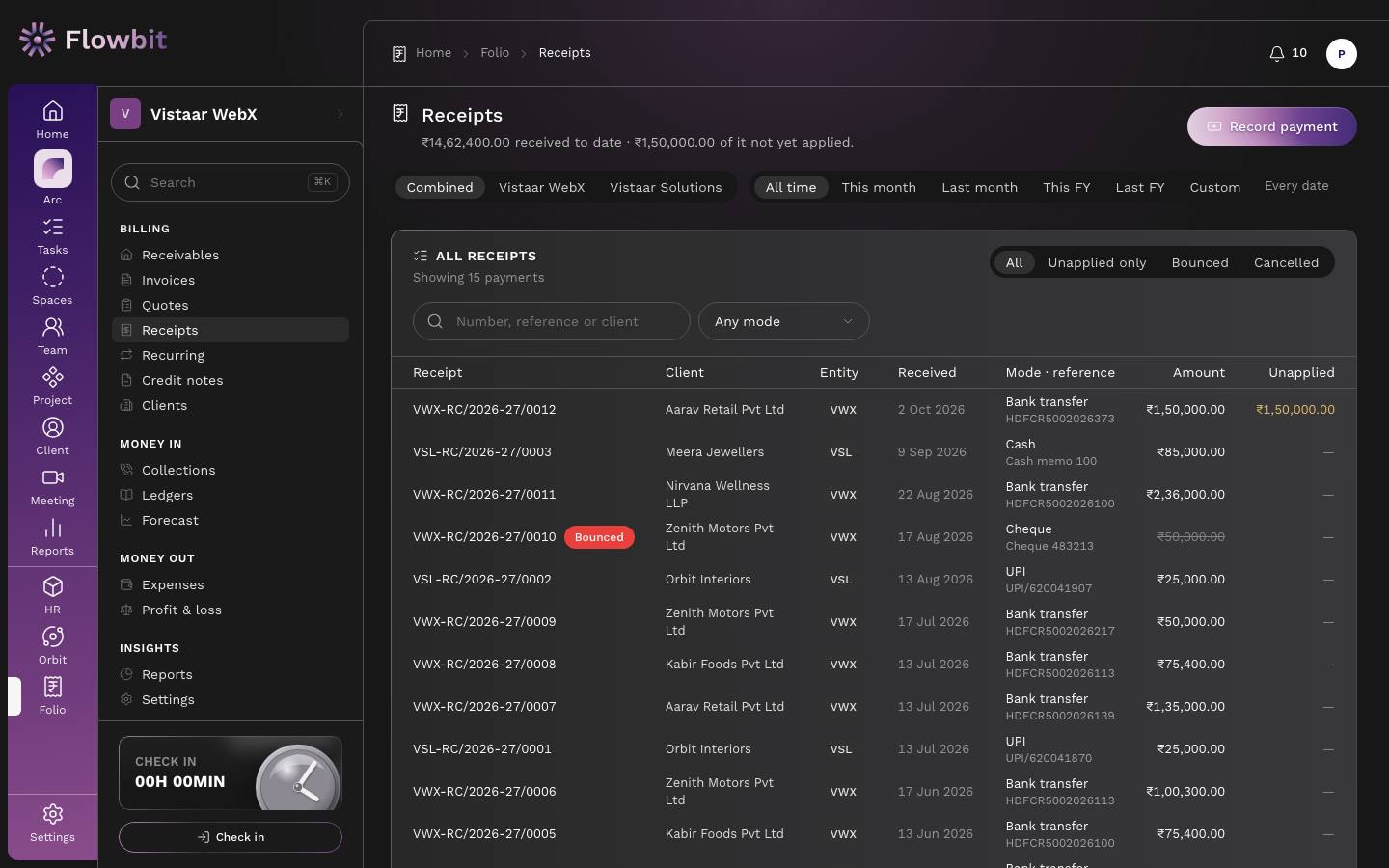The width and height of the screenshot is (1389, 868).
Task: Select the Vistaar WebX entity tab
Action: click(x=541, y=187)
